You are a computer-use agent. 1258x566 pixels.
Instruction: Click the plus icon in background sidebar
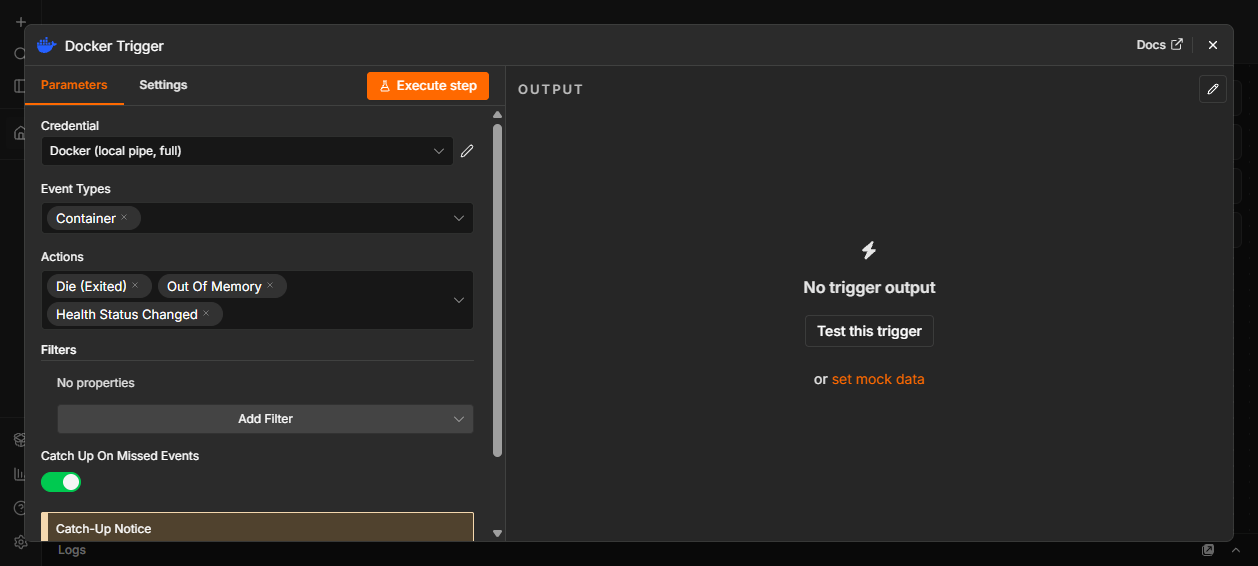tap(20, 21)
